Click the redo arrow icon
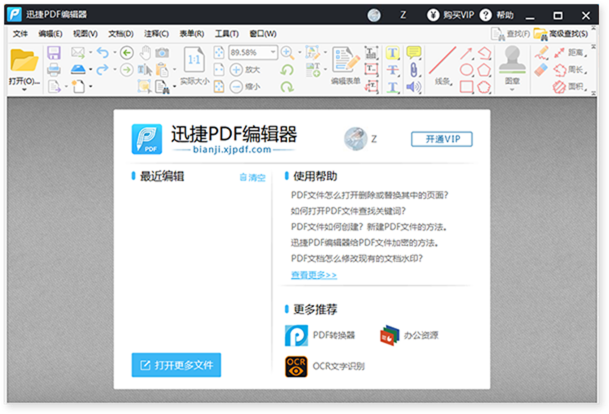This screenshot has height=414, width=609. tap(103, 70)
